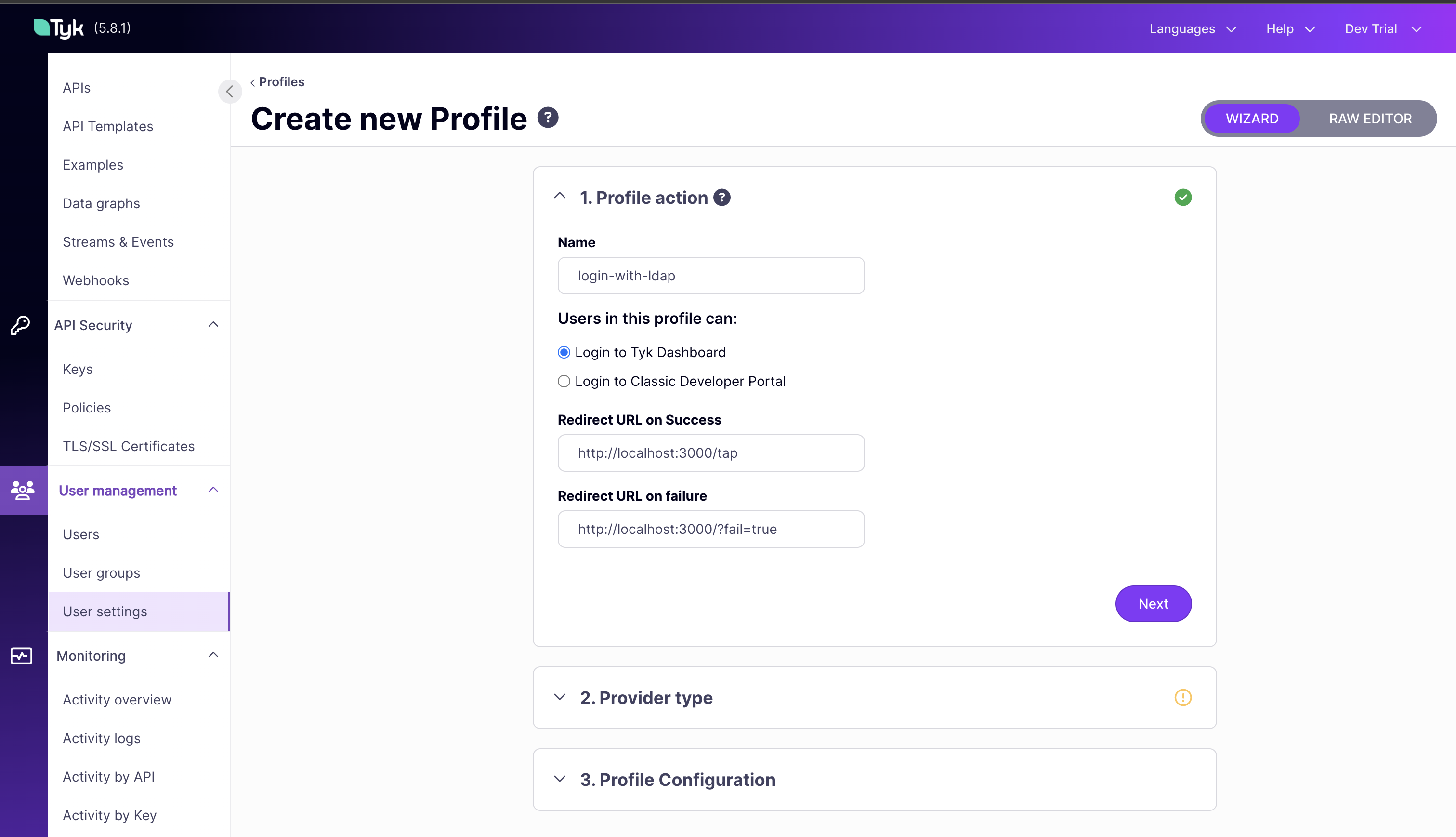Open User groups in the sidebar
Image resolution: width=1456 pixels, height=837 pixels.
tap(101, 572)
